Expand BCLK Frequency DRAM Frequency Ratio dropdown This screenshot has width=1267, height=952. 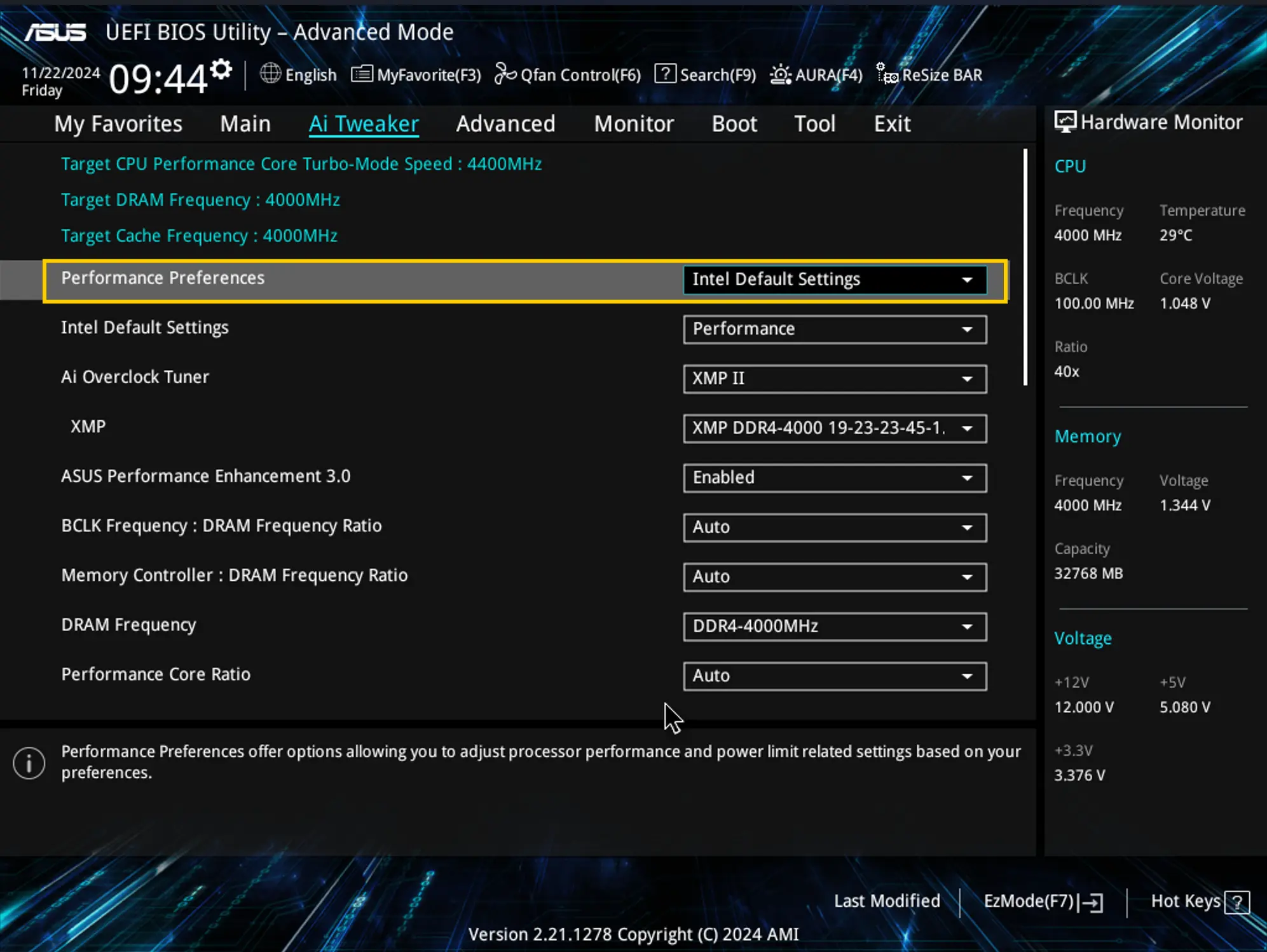coord(835,527)
